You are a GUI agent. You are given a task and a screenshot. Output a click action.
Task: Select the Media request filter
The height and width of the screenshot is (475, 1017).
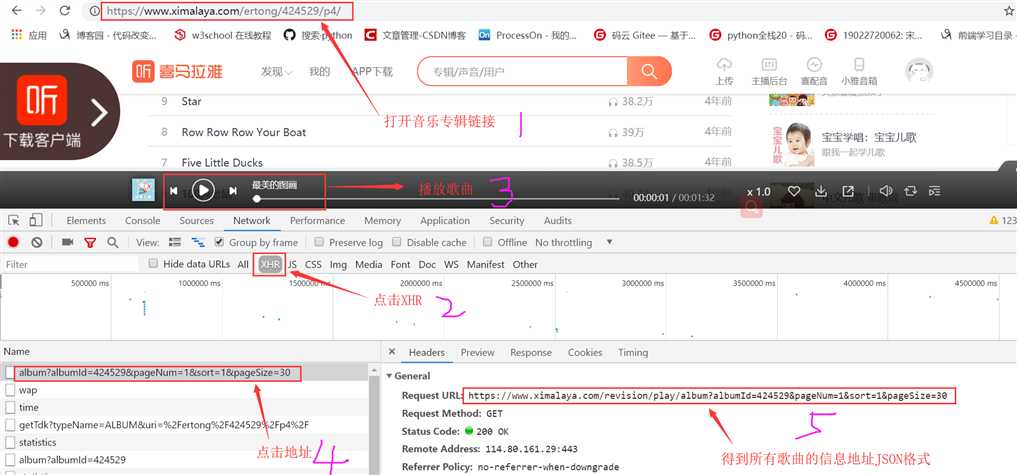coord(368,264)
